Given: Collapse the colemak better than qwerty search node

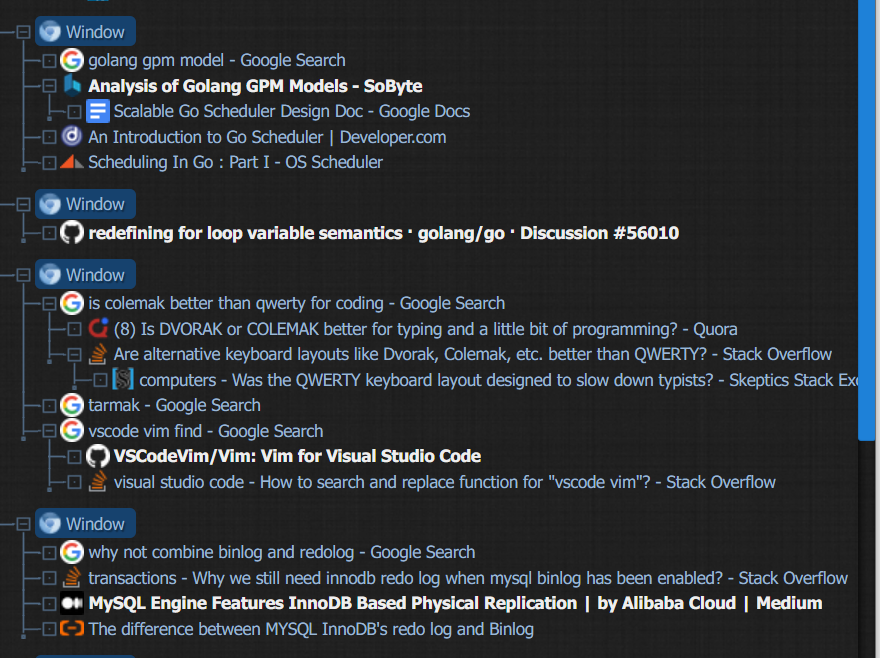Looking at the screenshot, I should 49,303.
